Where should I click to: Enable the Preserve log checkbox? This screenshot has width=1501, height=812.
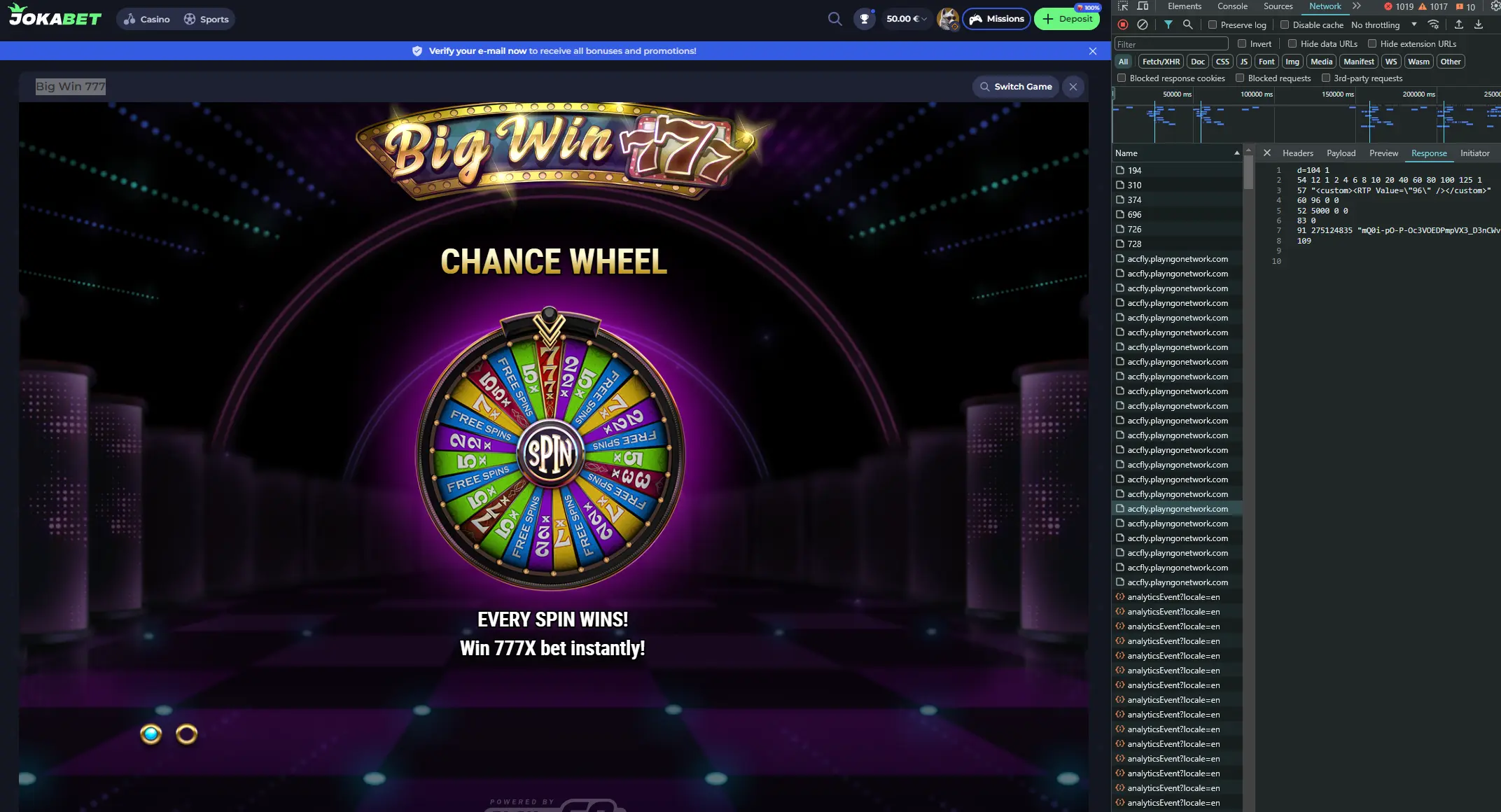(1213, 25)
